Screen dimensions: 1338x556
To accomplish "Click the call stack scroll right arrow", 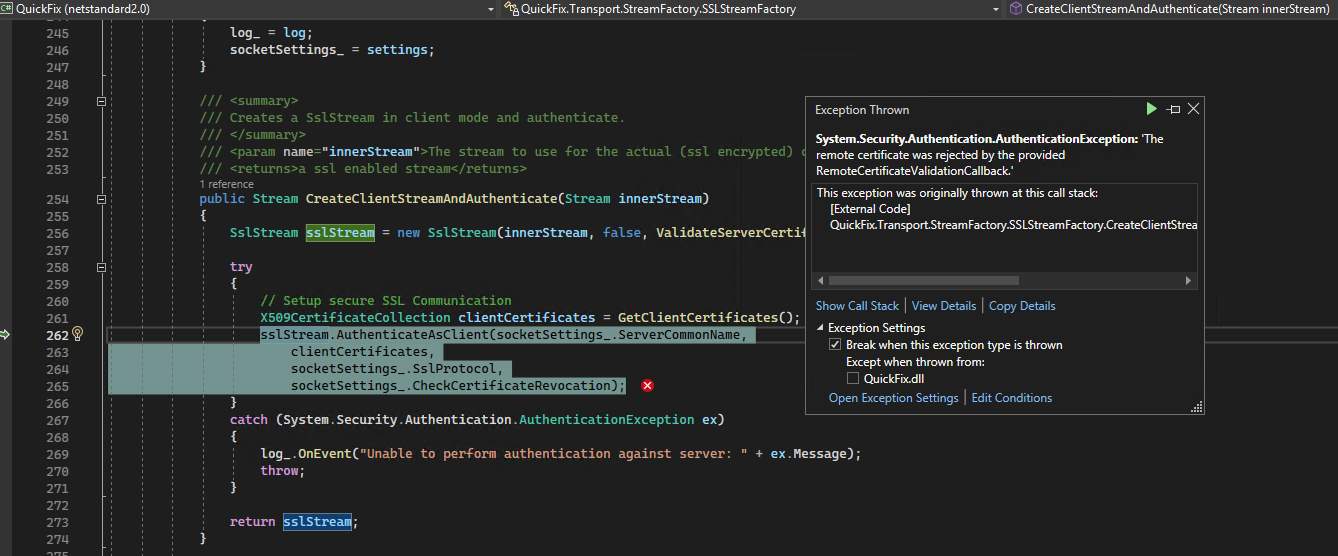I will (x=1190, y=281).
